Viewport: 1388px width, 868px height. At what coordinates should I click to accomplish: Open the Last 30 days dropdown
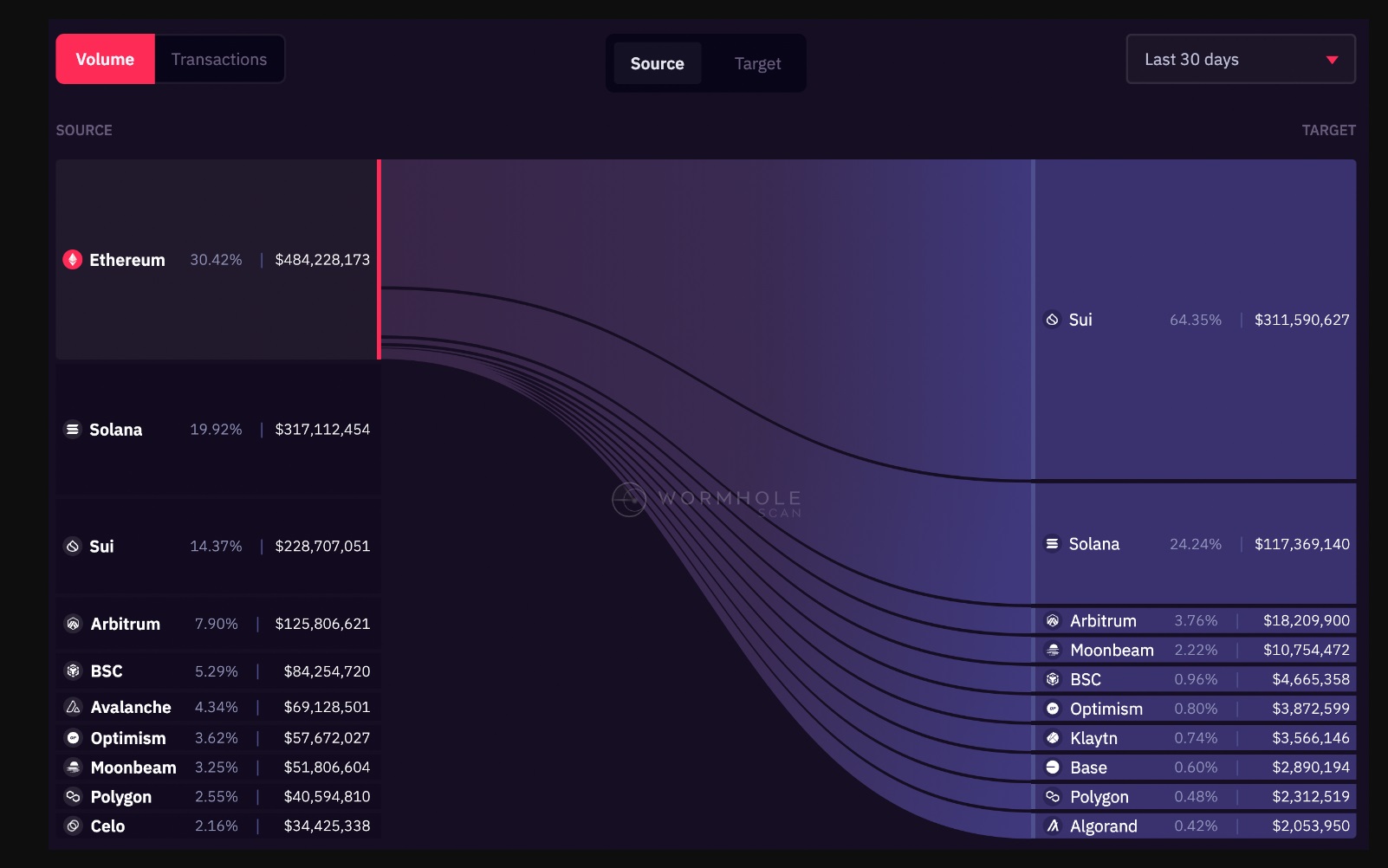point(1241,59)
